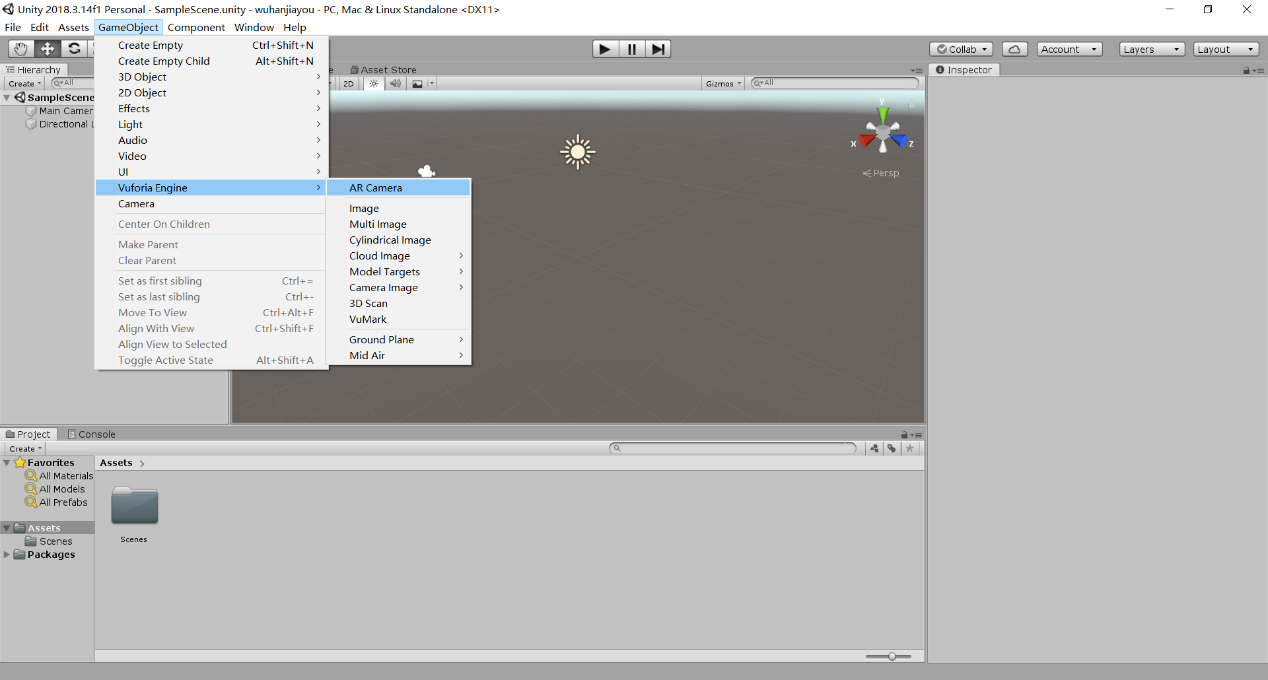This screenshot has width=1268, height=680.
Task: Select the Scenes folder thumbnail
Action: point(134,506)
